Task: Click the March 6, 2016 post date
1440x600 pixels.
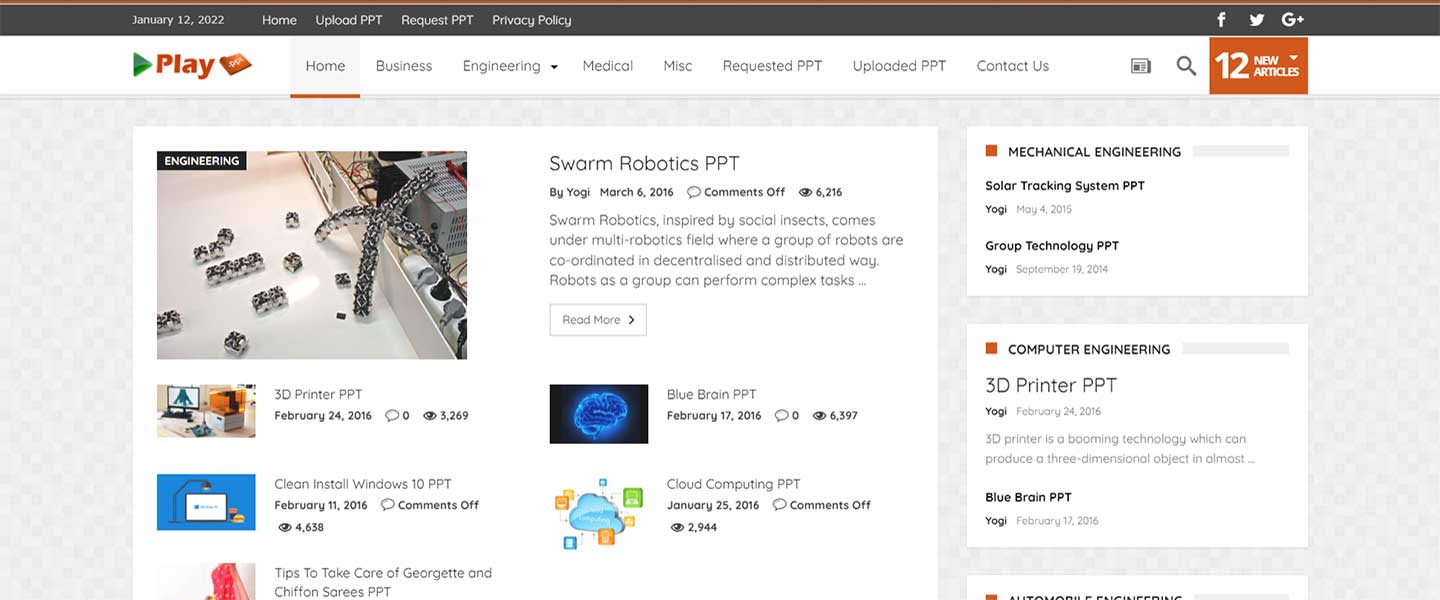Action: 636,192
